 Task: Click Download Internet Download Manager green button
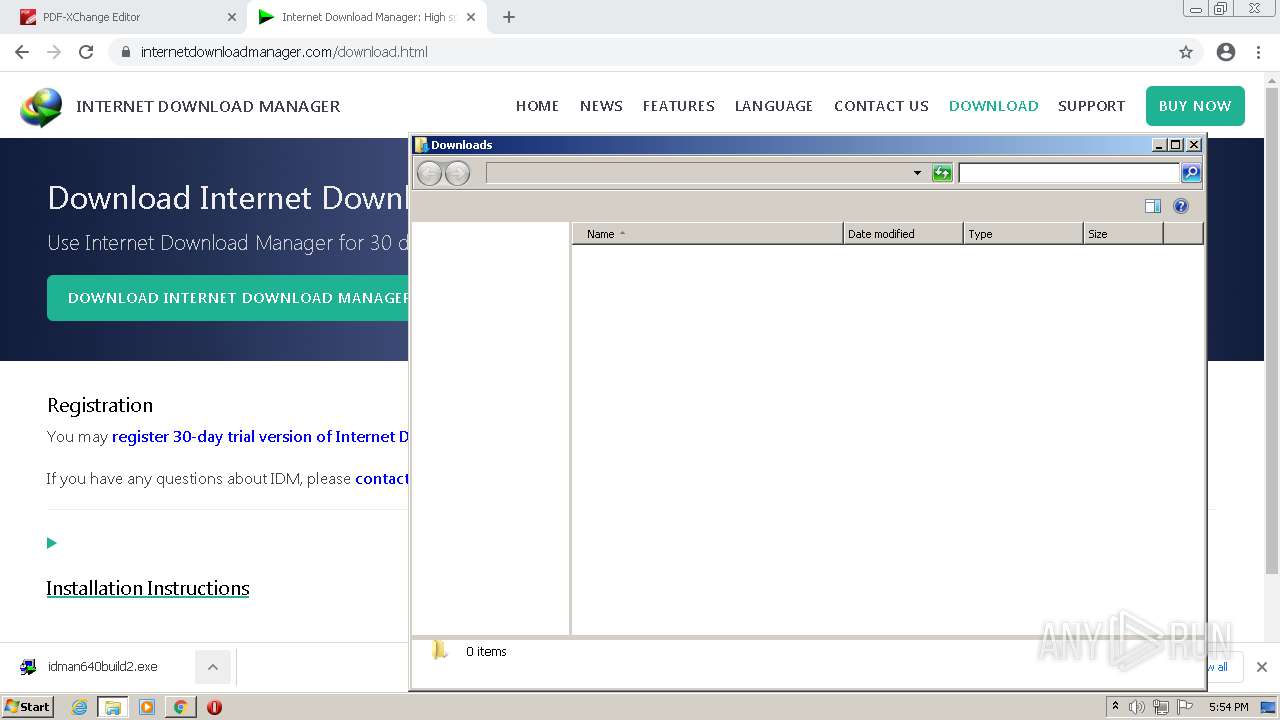(229, 298)
